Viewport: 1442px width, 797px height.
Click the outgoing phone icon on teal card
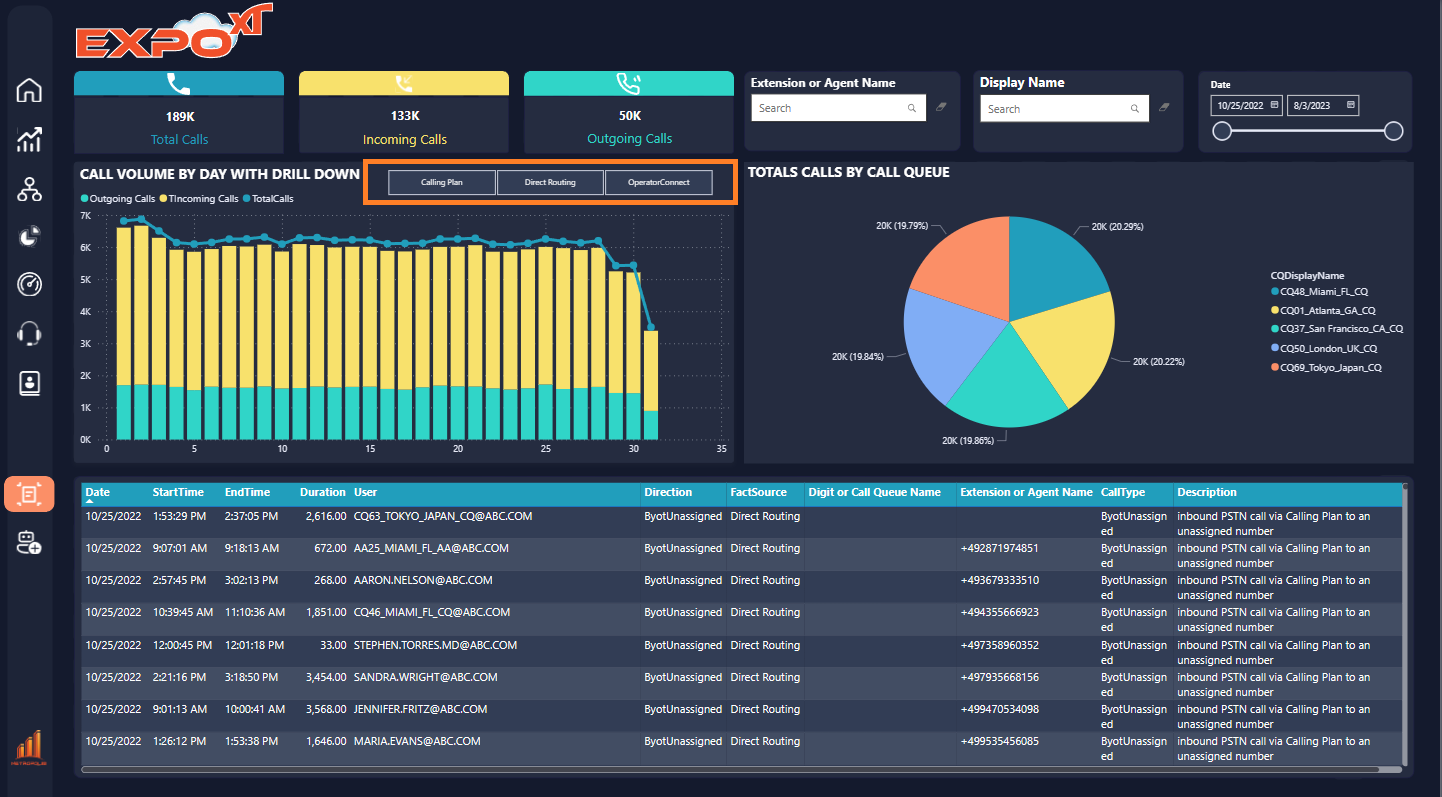pos(629,84)
